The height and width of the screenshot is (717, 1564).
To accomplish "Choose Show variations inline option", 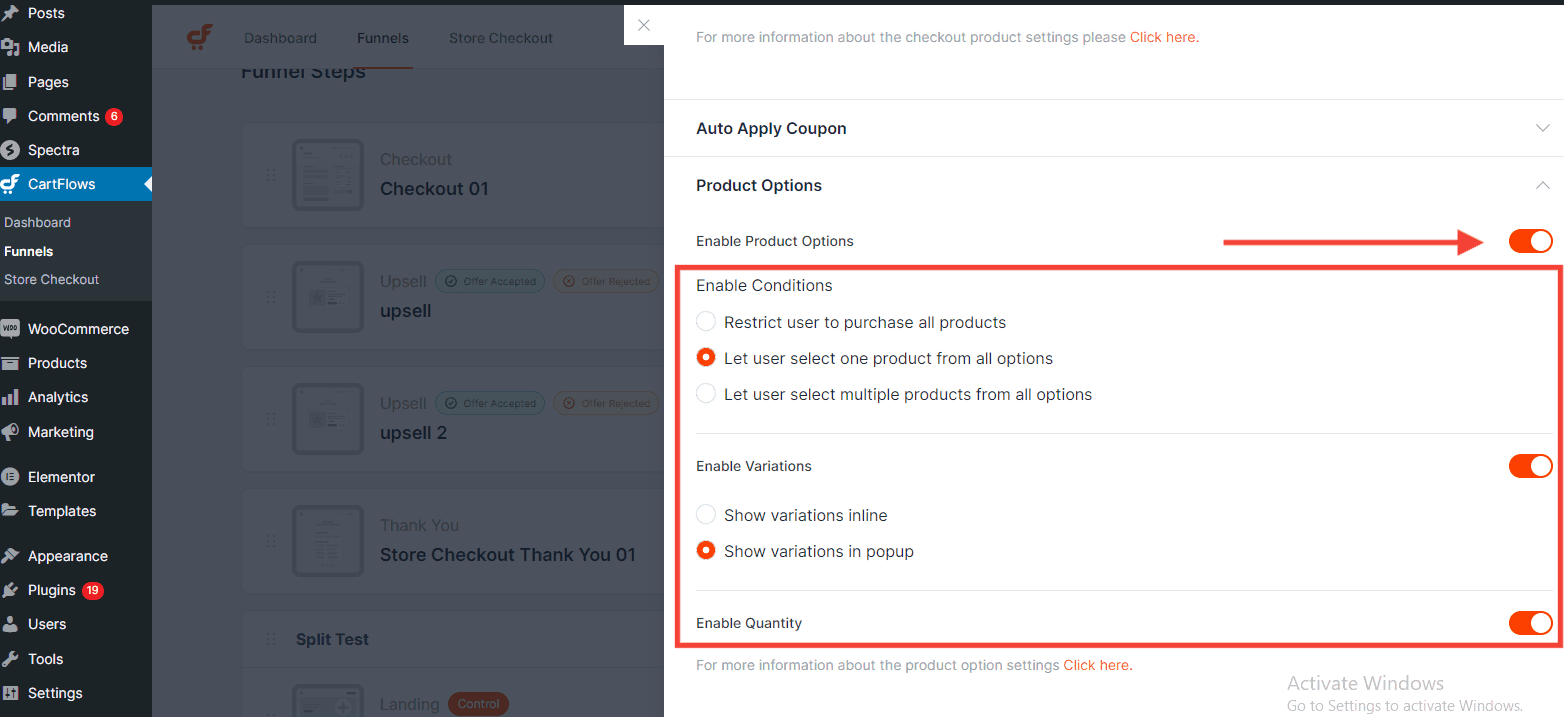I will [x=706, y=515].
